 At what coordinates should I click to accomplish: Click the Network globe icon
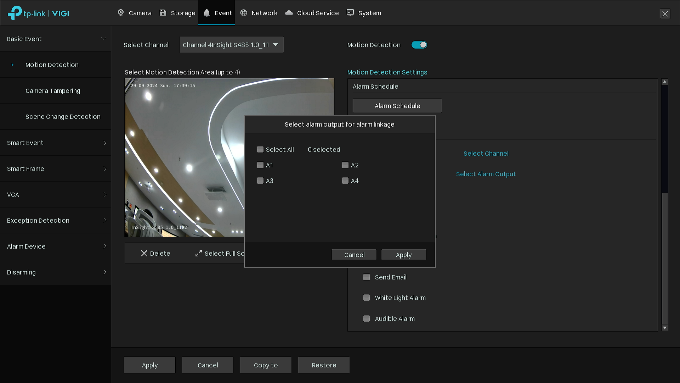[244, 13]
